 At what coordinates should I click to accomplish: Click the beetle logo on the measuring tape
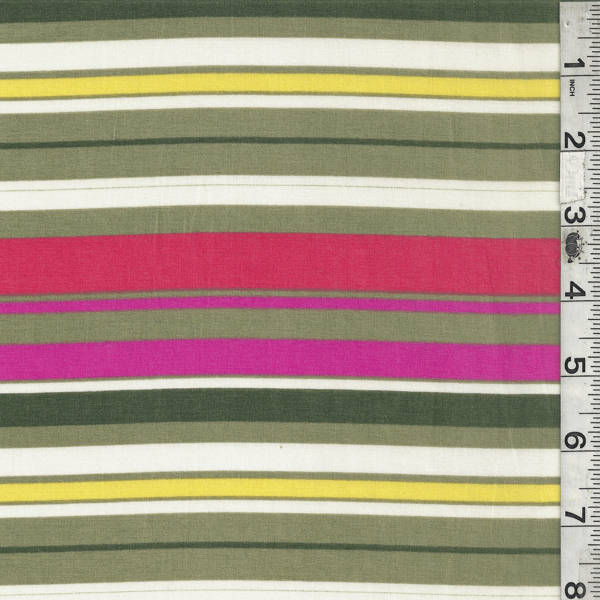[x=573, y=246]
